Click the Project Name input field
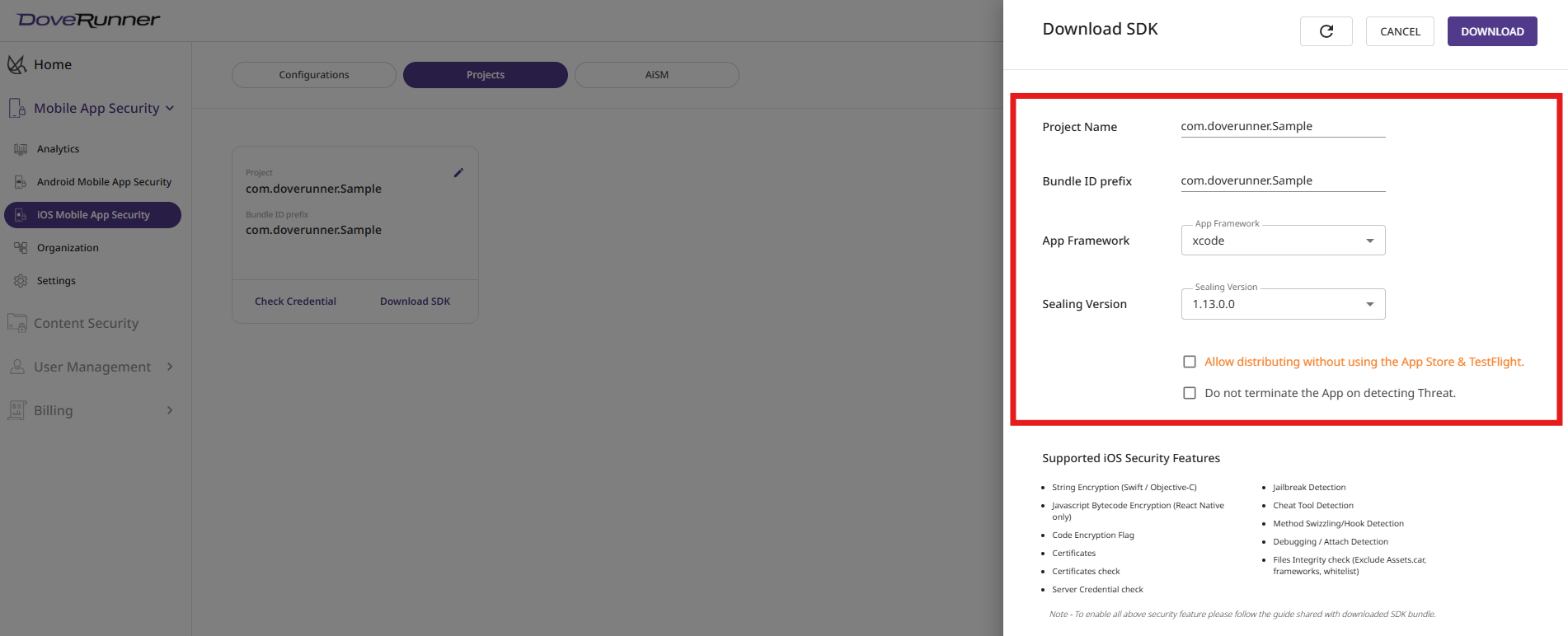Screen dimensions: 1568x636 (x=1283, y=126)
